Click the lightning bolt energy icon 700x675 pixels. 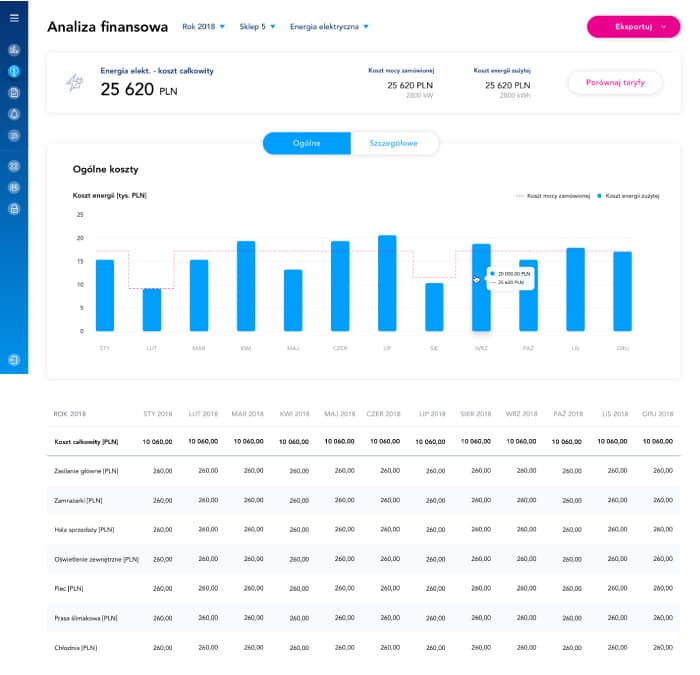click(74, 84)
